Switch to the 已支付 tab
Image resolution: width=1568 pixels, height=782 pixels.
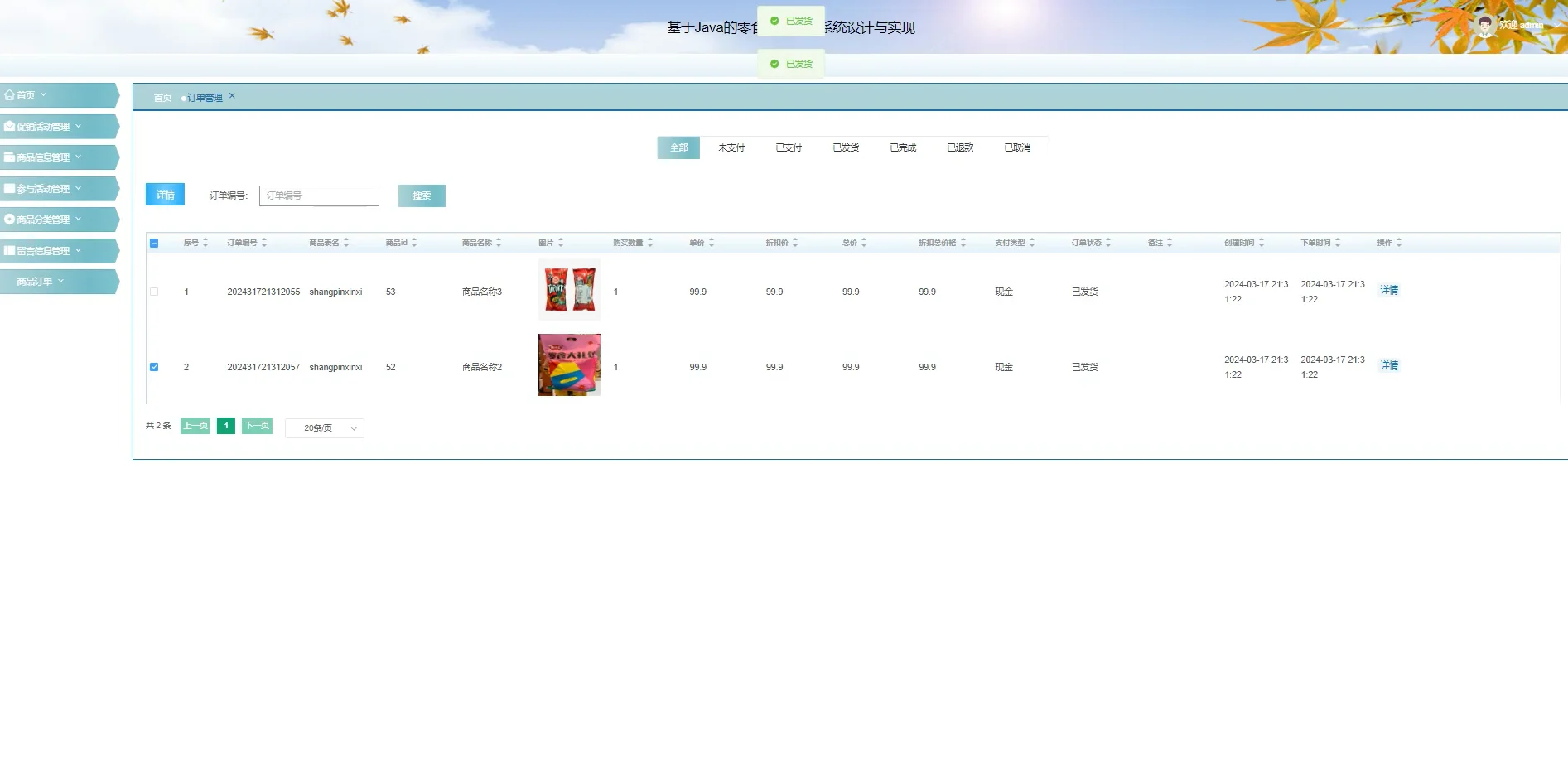[x=789, y=147]
